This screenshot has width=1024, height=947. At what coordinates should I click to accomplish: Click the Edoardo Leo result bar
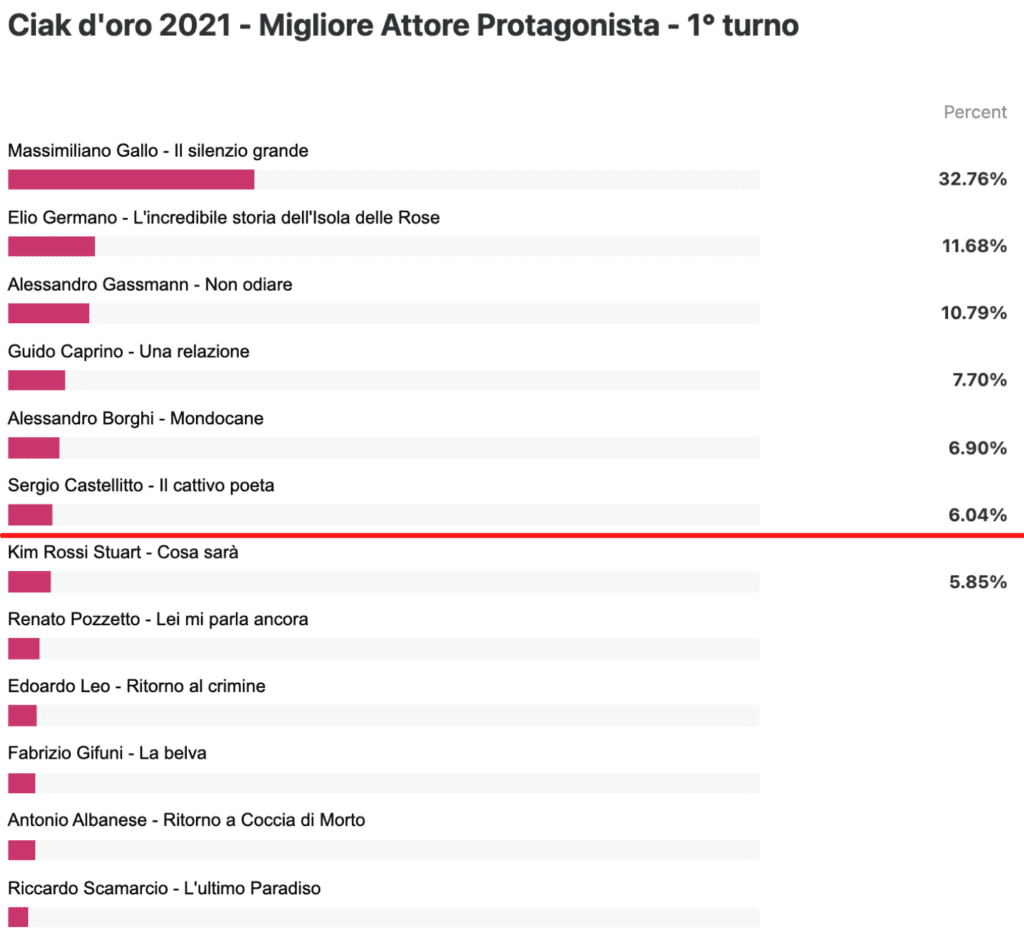(x=383, y=716)
